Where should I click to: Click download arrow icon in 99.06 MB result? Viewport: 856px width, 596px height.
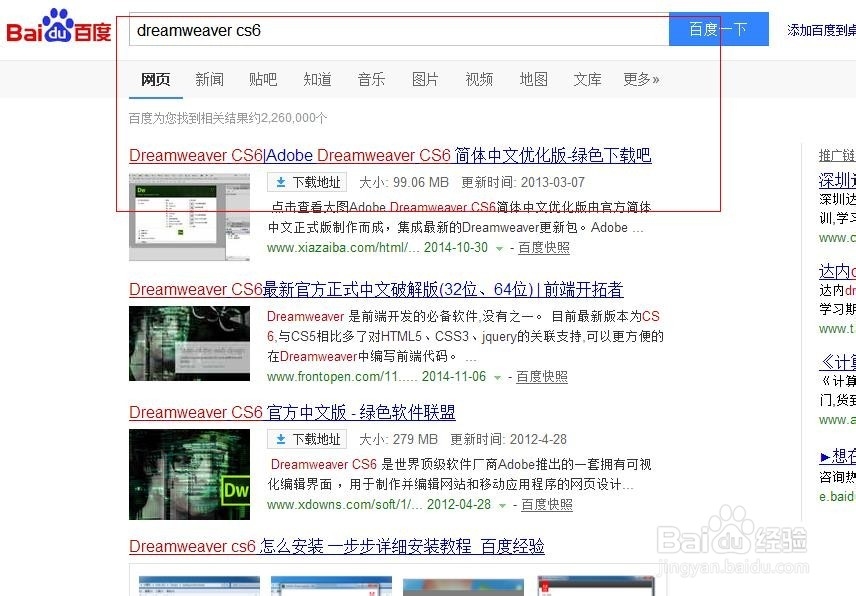[281, 182]
